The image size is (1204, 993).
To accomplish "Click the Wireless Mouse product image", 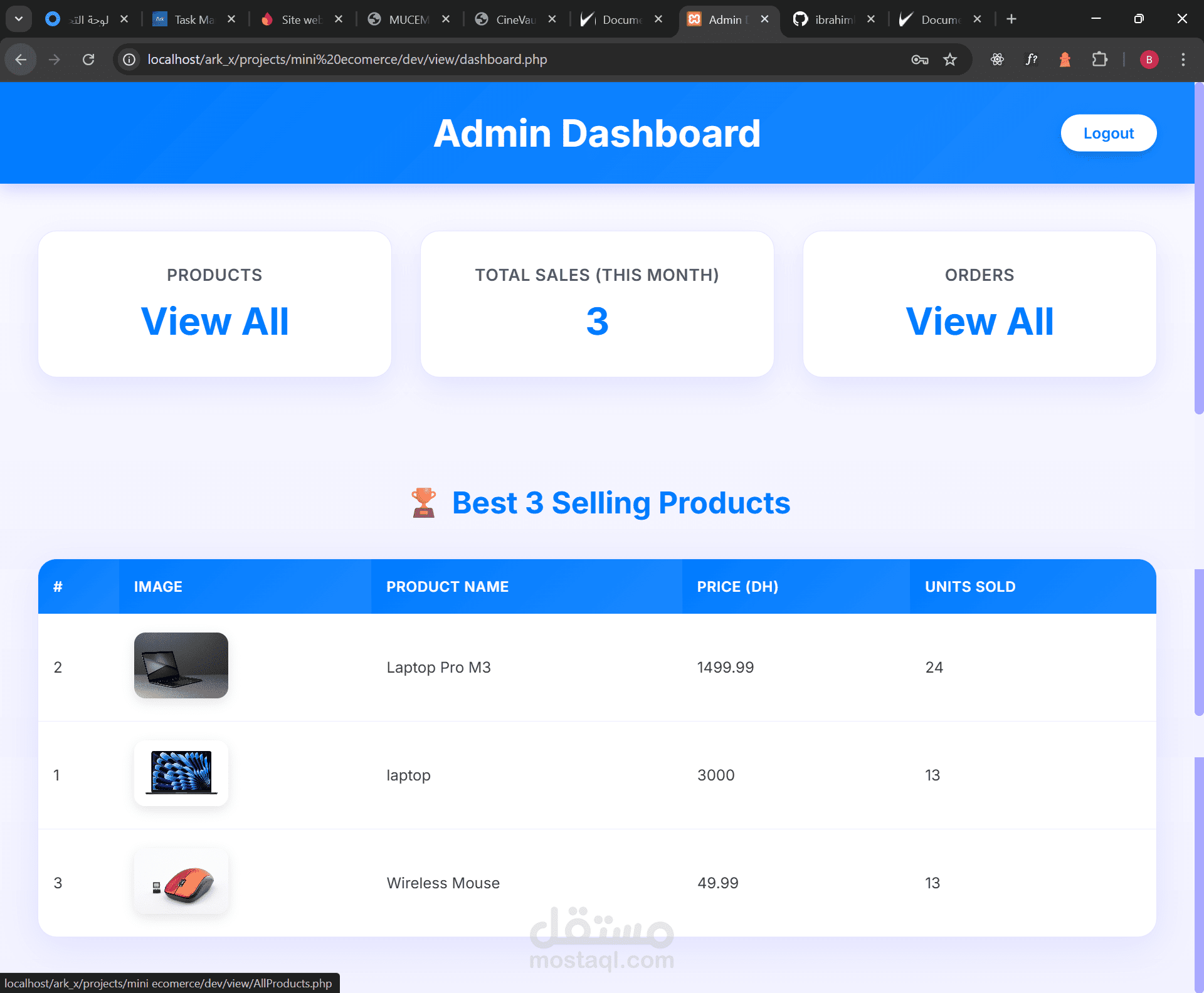I will click(x=181, y=881).
